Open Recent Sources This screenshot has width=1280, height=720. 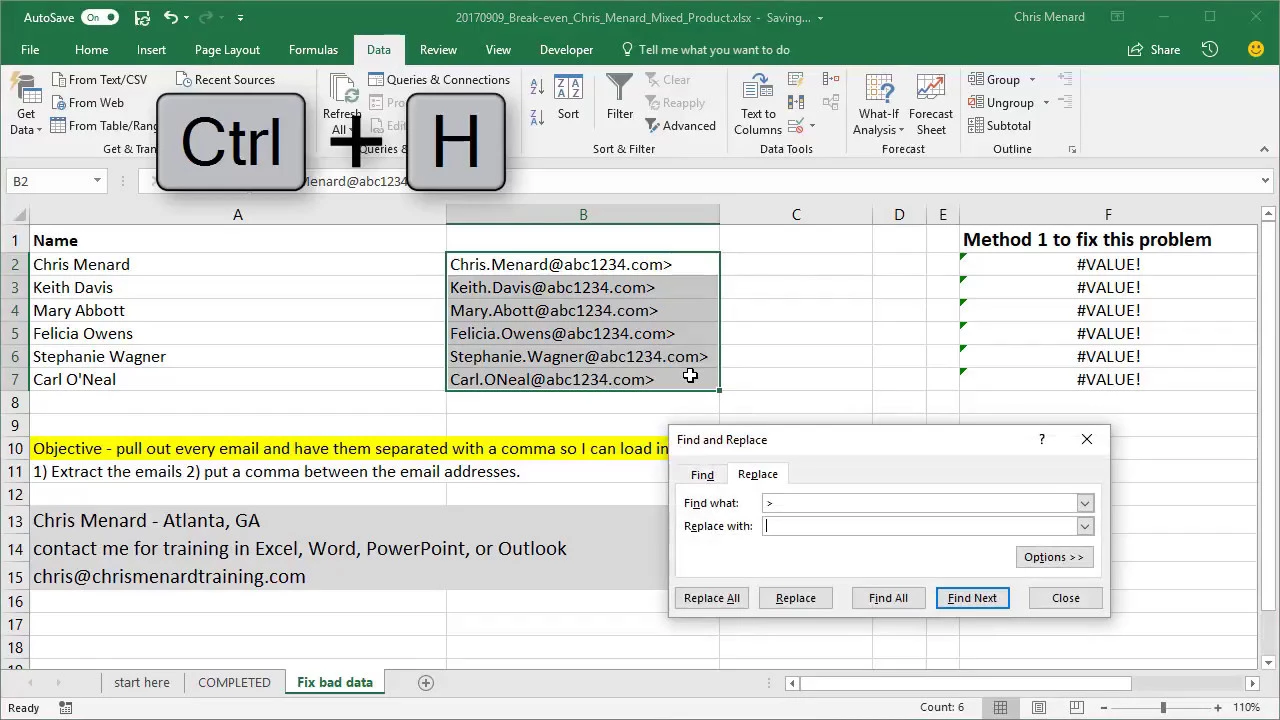point(226,80)
